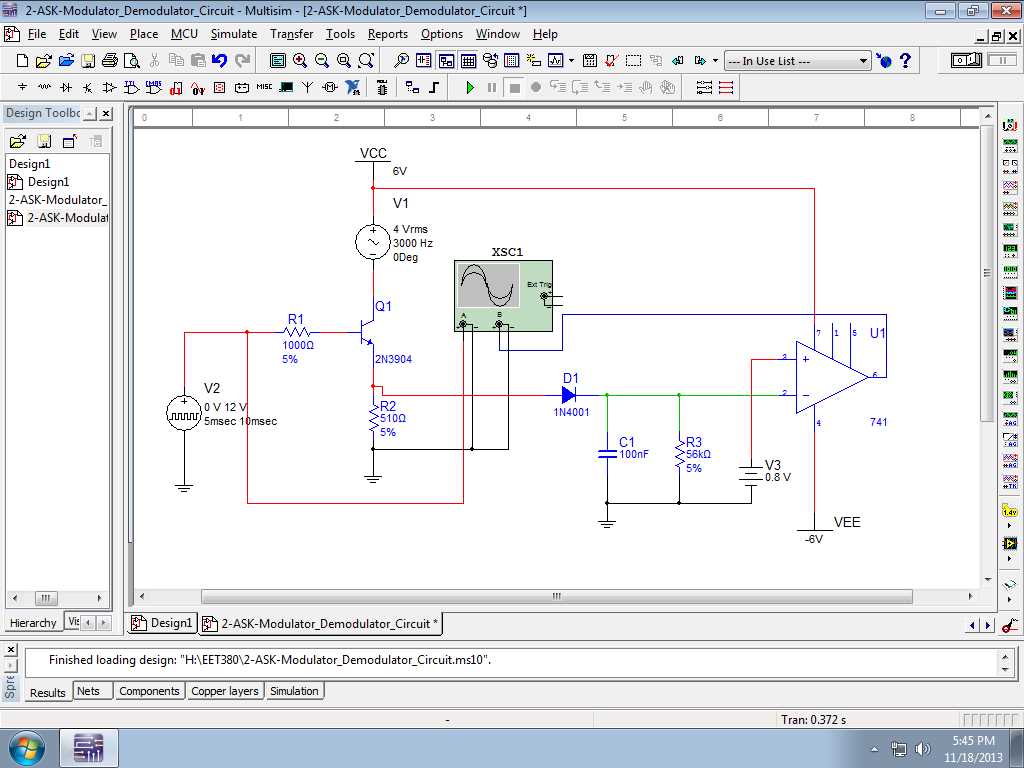Click the schematic vertical scrollbar thumb

[987, 273]
